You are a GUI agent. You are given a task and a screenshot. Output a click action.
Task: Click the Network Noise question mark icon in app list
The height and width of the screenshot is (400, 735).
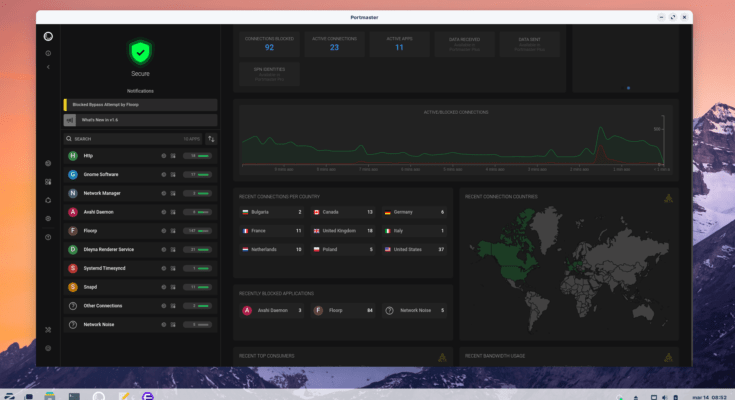[x=72, y=325]
